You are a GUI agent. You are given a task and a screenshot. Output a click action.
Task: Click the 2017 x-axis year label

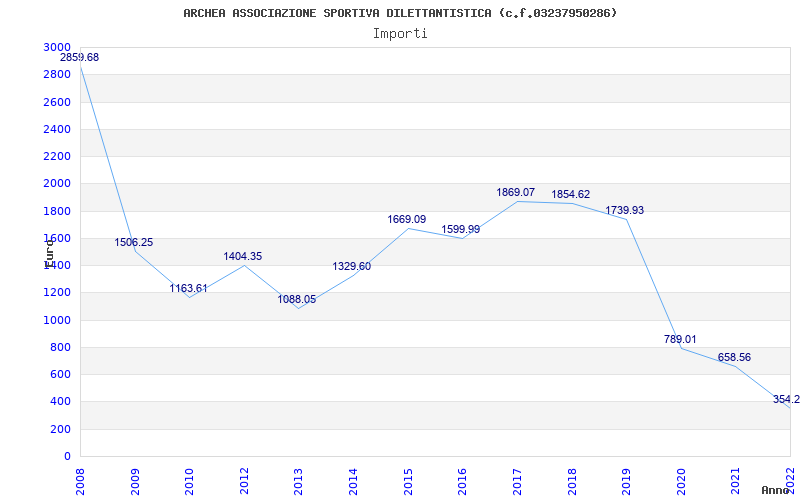coord(517,481)
